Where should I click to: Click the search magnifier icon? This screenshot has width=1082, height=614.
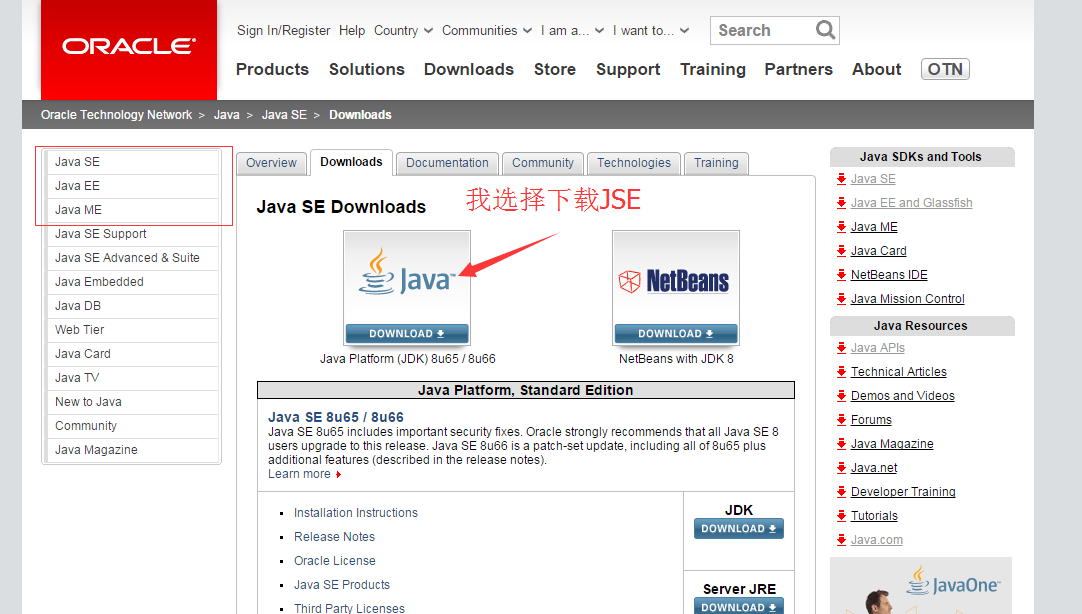pos(825,30)
